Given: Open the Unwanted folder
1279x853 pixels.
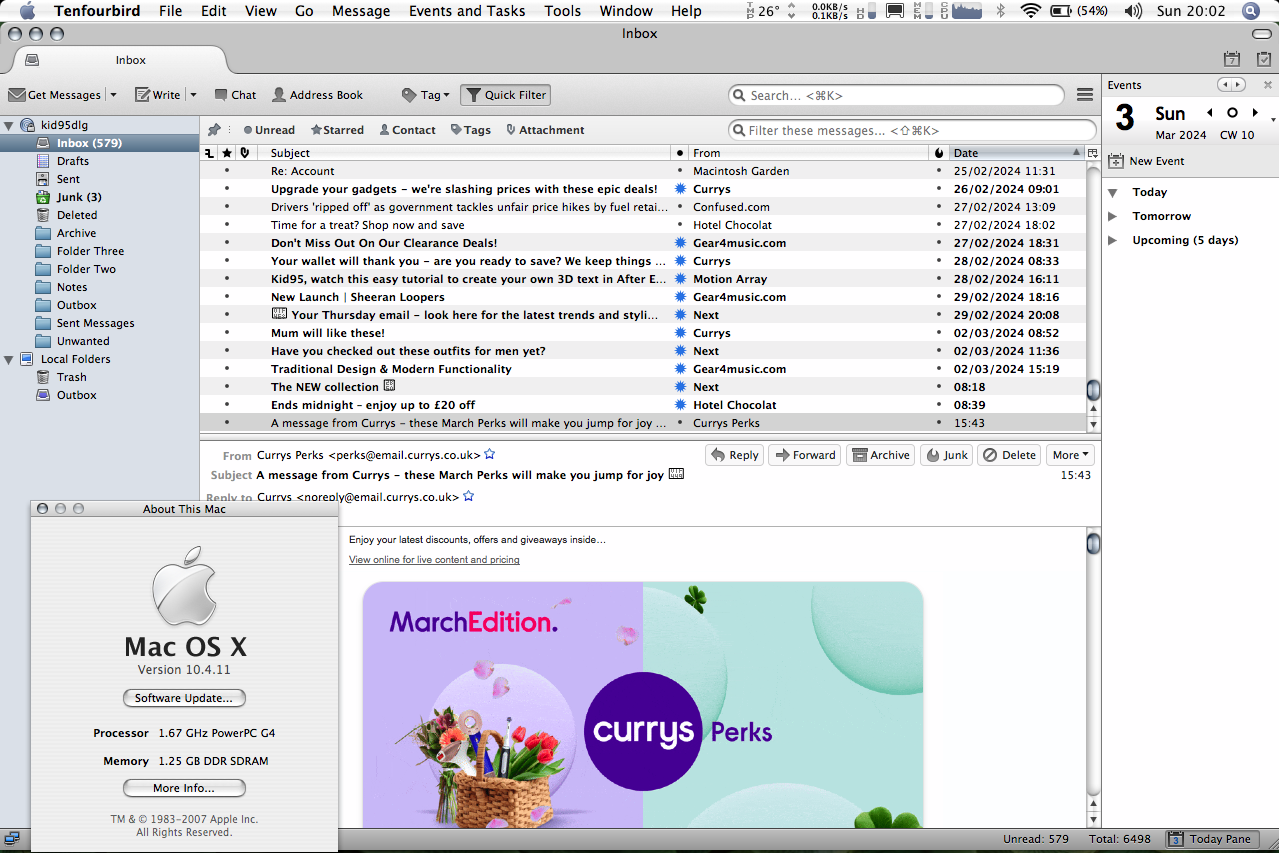Looking at the screenshot, I should [x=83, y=341].
